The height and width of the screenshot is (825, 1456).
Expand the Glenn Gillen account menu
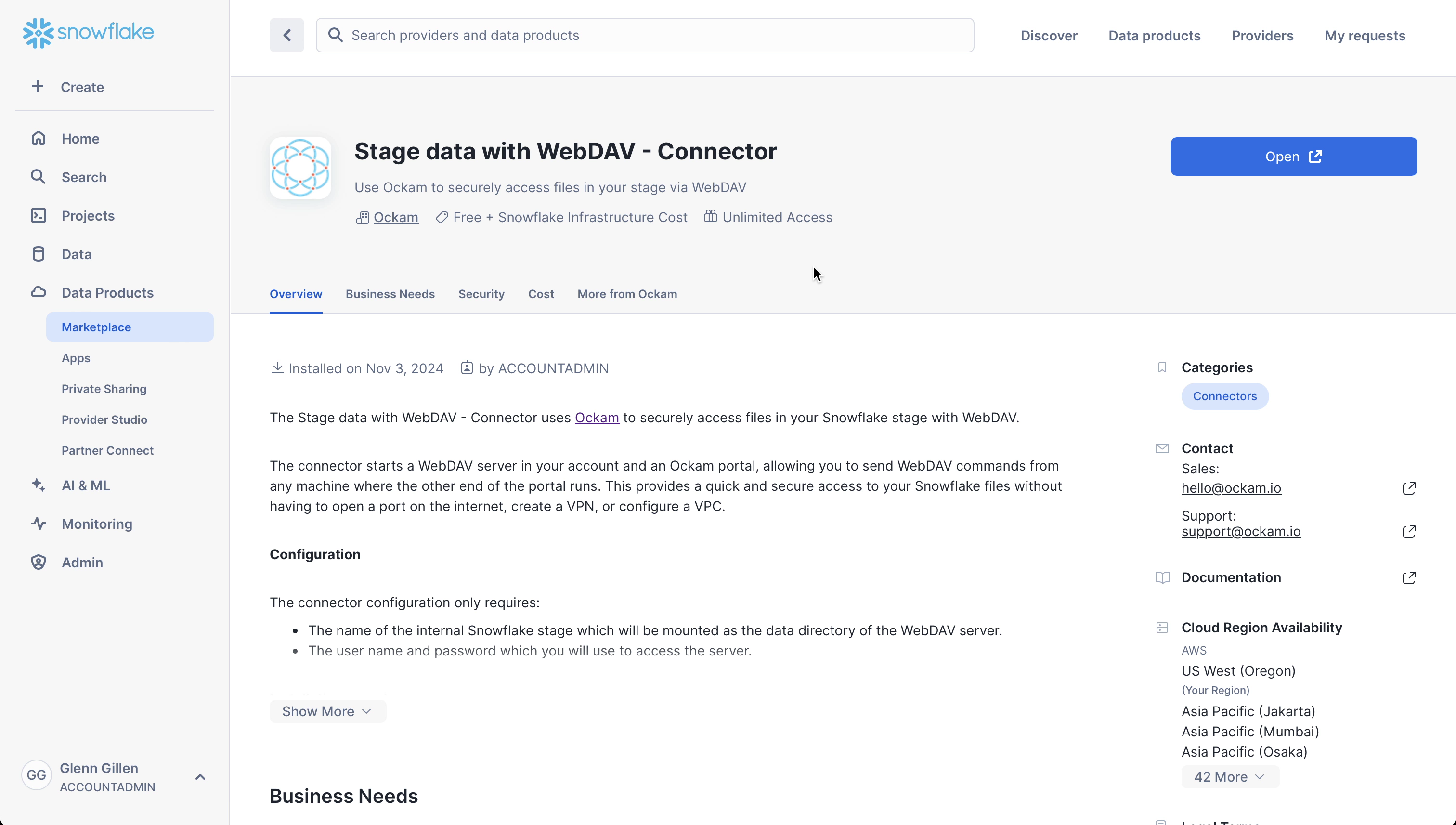tap(200, 777)
